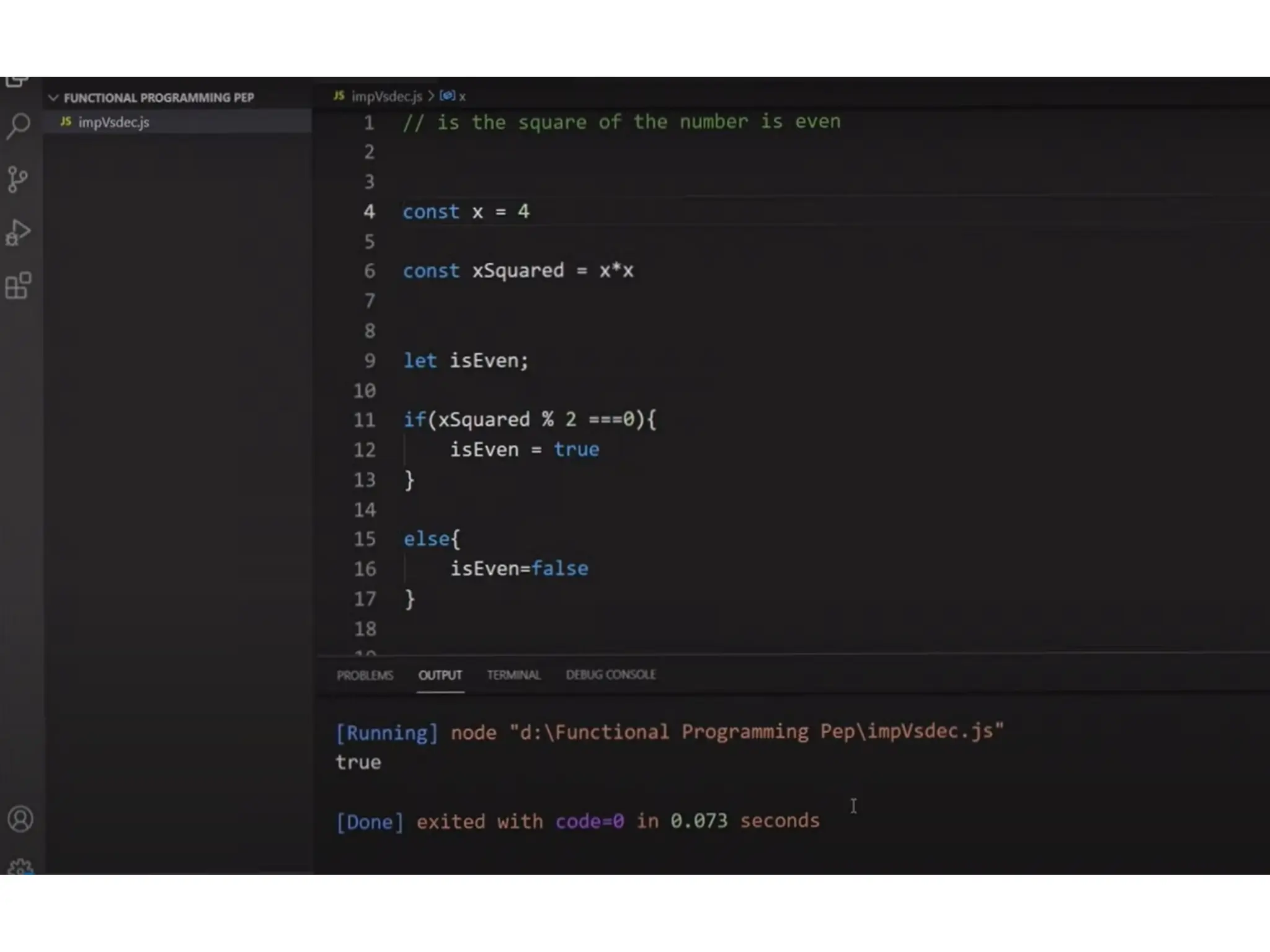
Task: Click line number 11 in the gutter
Action: pyautogui.click(x=365, y=420)
